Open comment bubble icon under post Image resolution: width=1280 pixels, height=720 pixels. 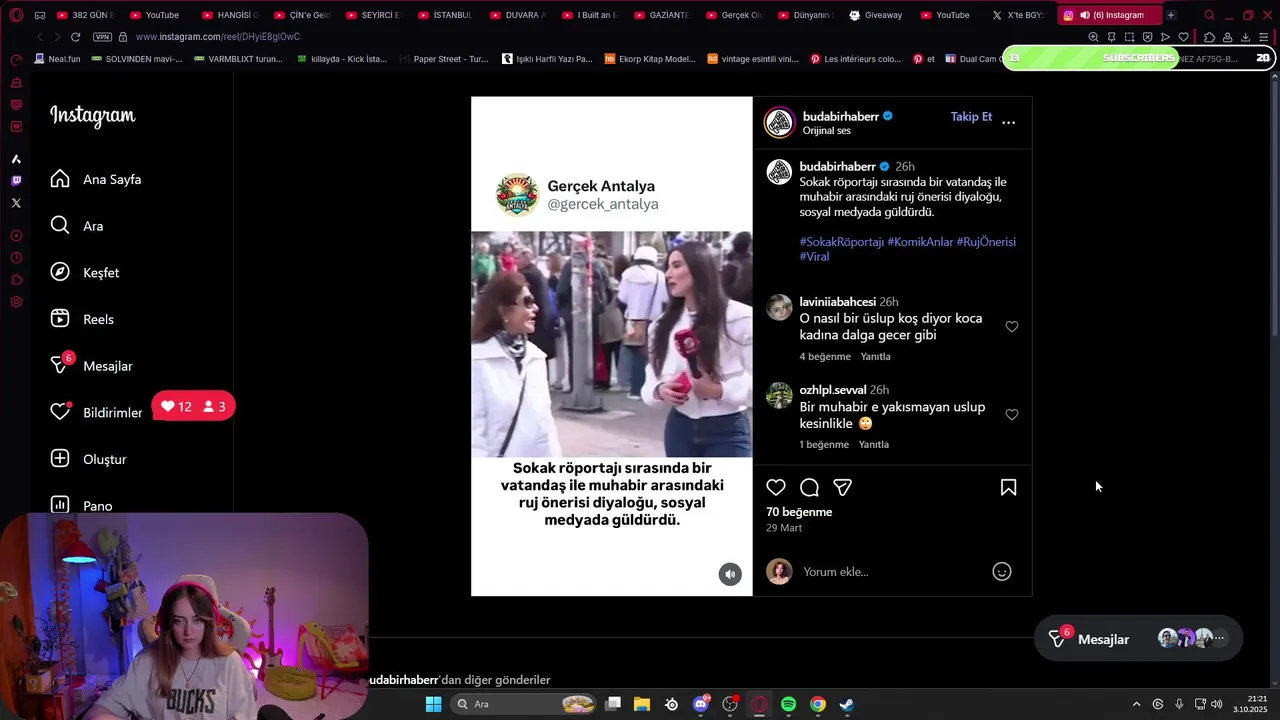click(810, 487)
